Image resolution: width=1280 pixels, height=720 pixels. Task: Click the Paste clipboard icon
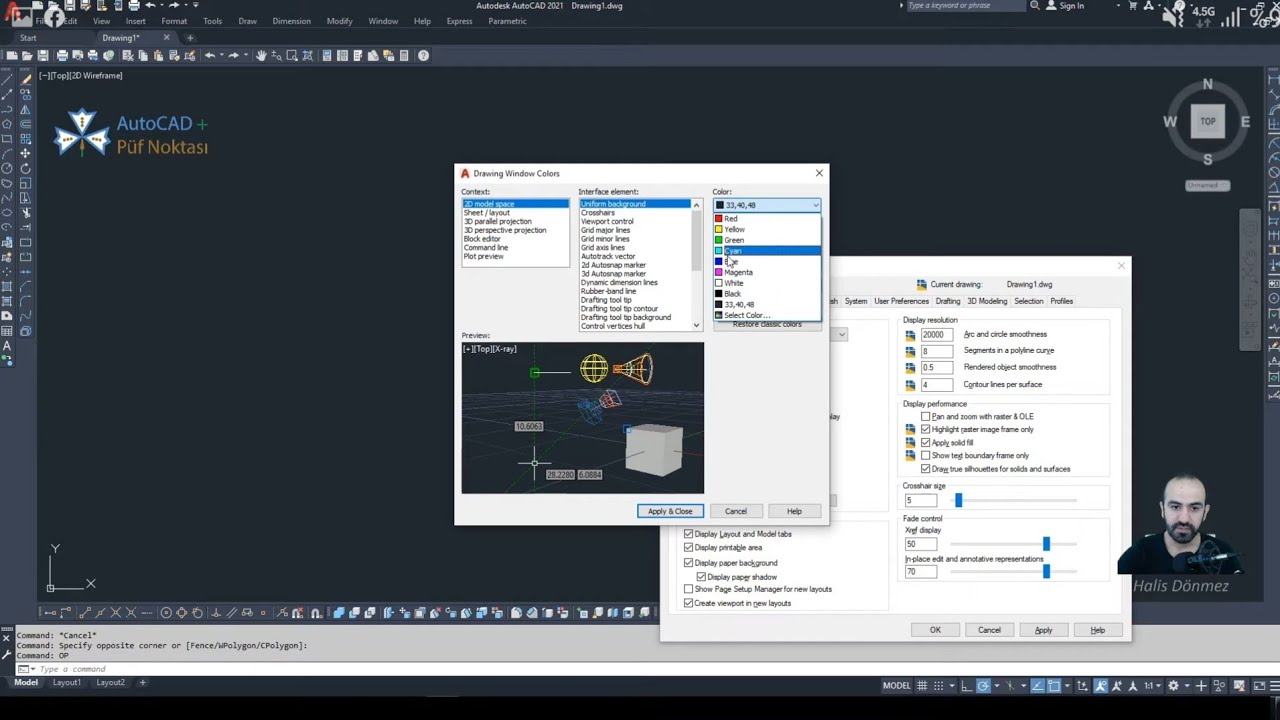(x=158, y=55)
